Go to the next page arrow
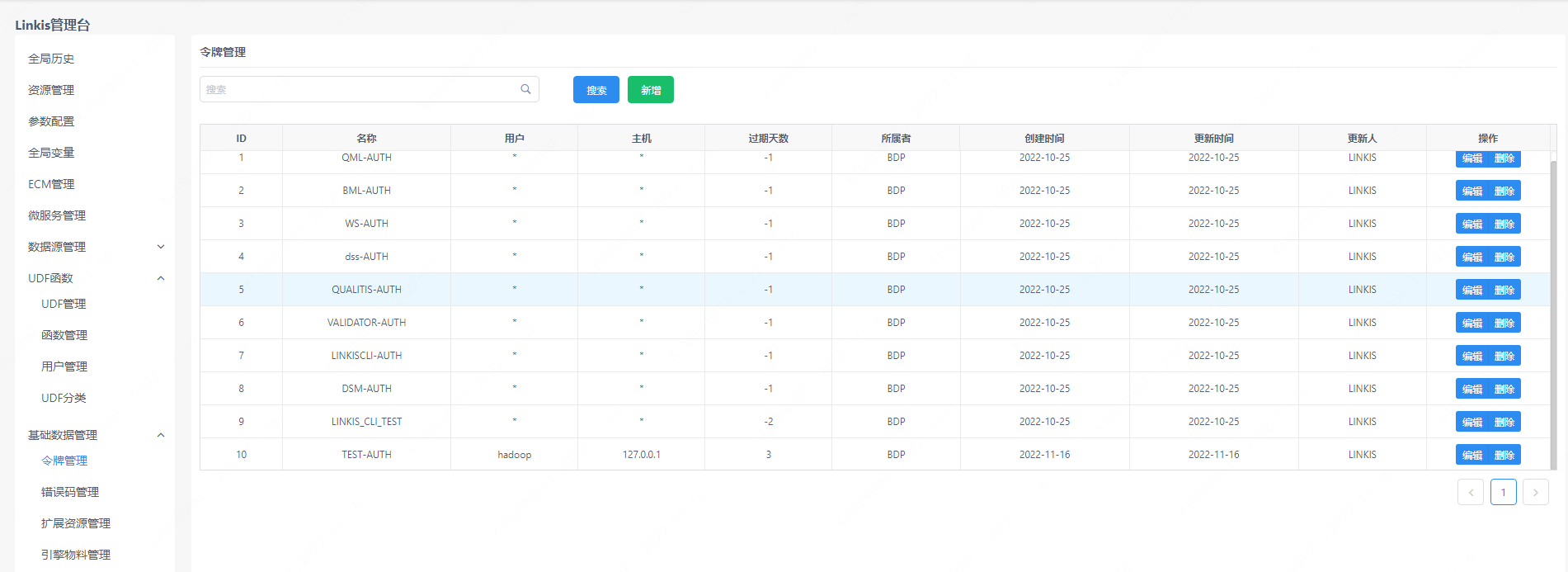This screenshot has width=1568, height=572. click(x=1535, y=492)
